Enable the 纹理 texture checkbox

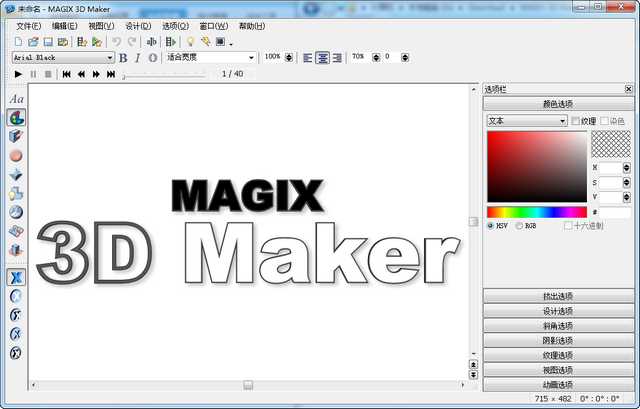click(x=576, y=121)
